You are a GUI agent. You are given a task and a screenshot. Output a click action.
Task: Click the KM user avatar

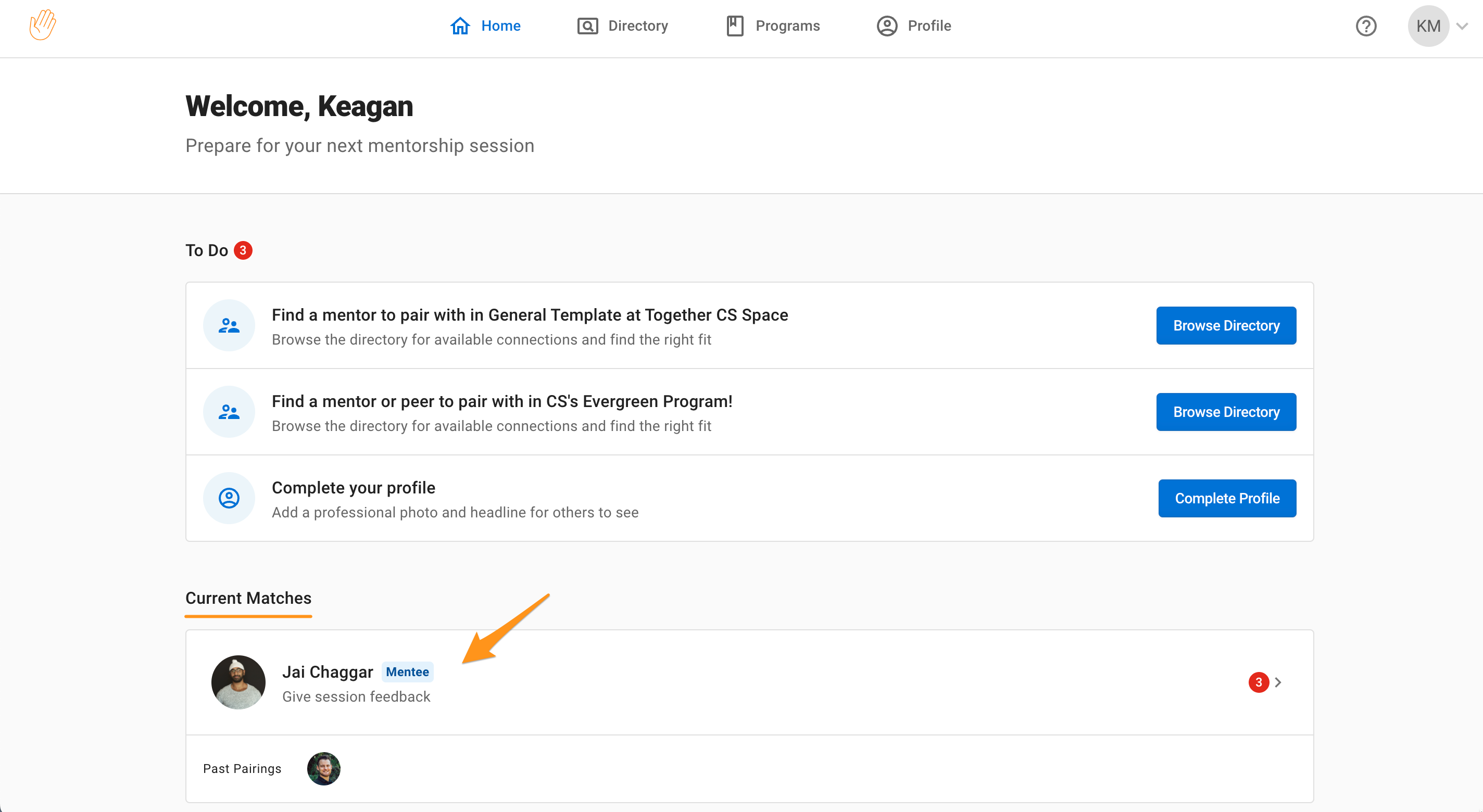click(1428, 26)
